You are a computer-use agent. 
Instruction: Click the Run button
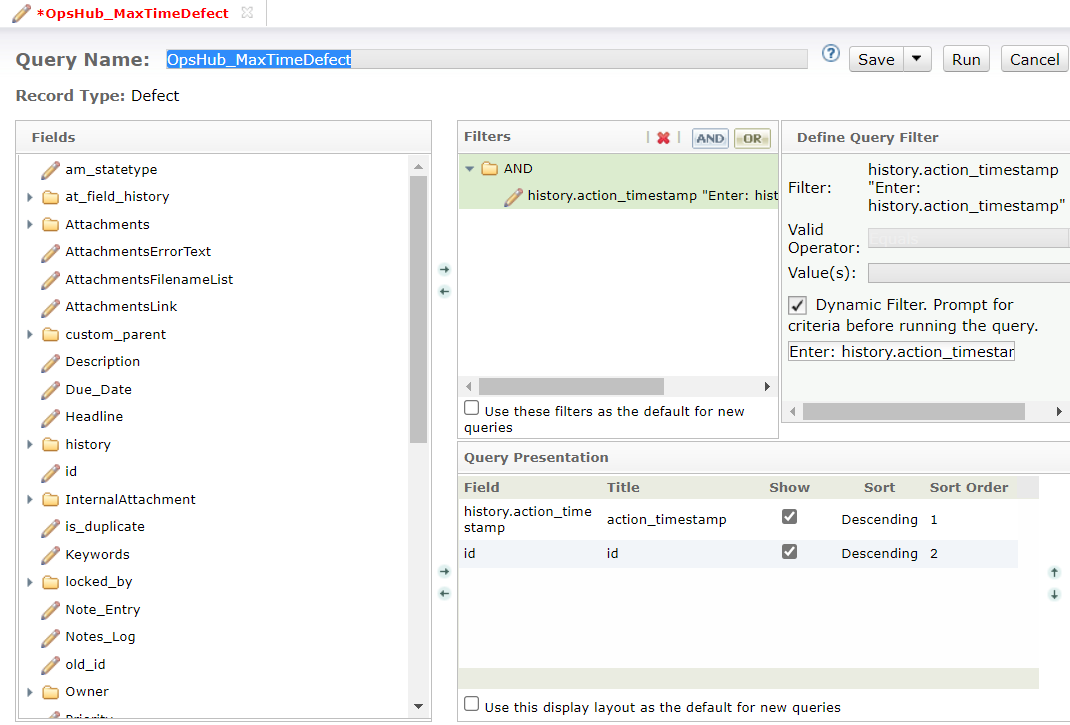[965, 59]
